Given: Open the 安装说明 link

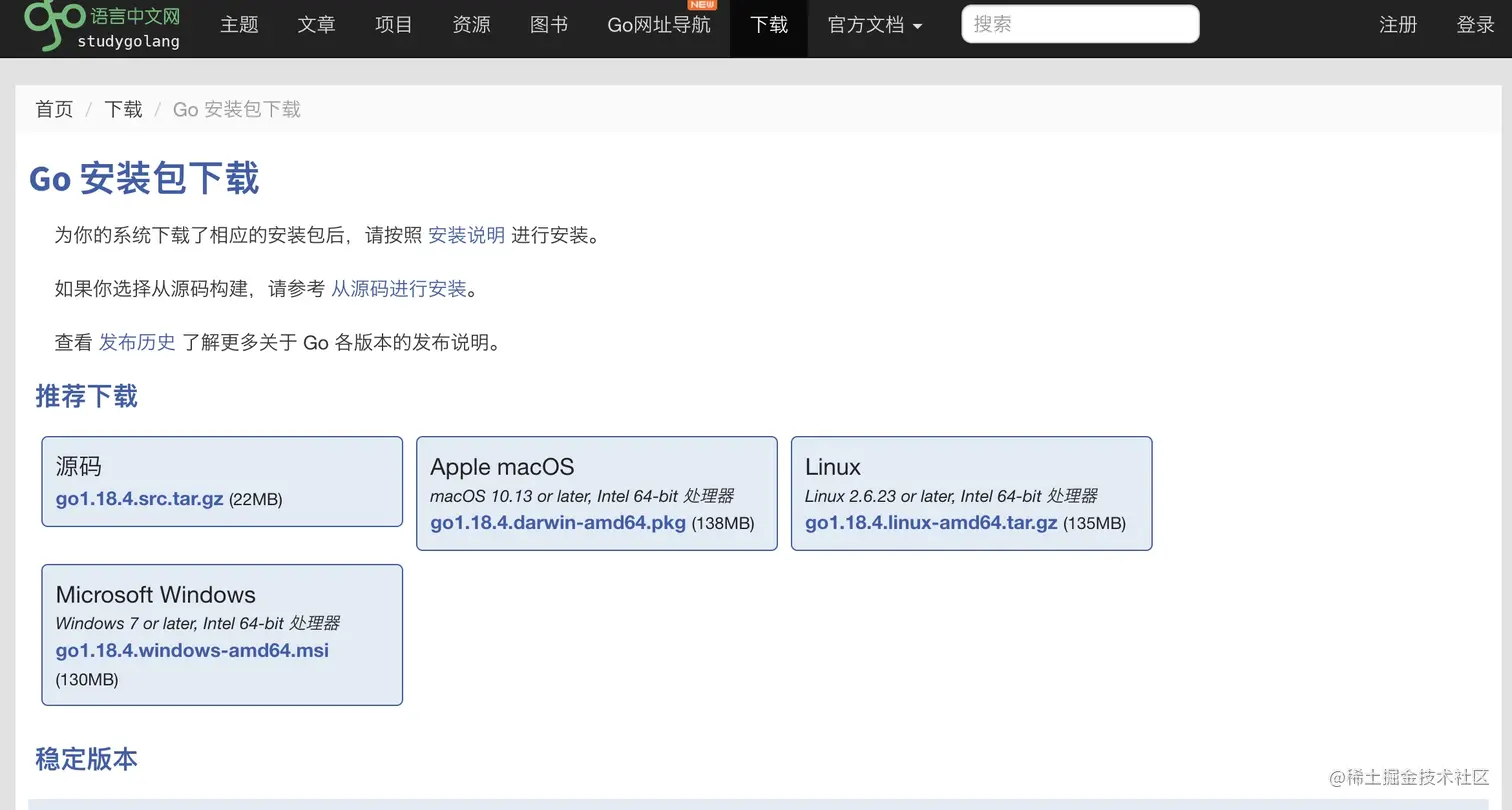Looking at the screenshot, I should point(466,235).
